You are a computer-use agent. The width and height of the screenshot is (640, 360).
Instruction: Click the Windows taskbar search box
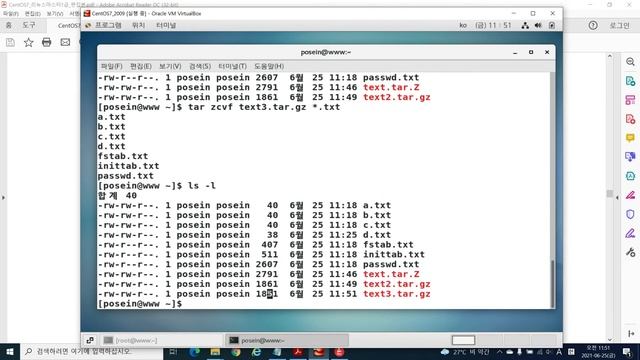[91, 351]
